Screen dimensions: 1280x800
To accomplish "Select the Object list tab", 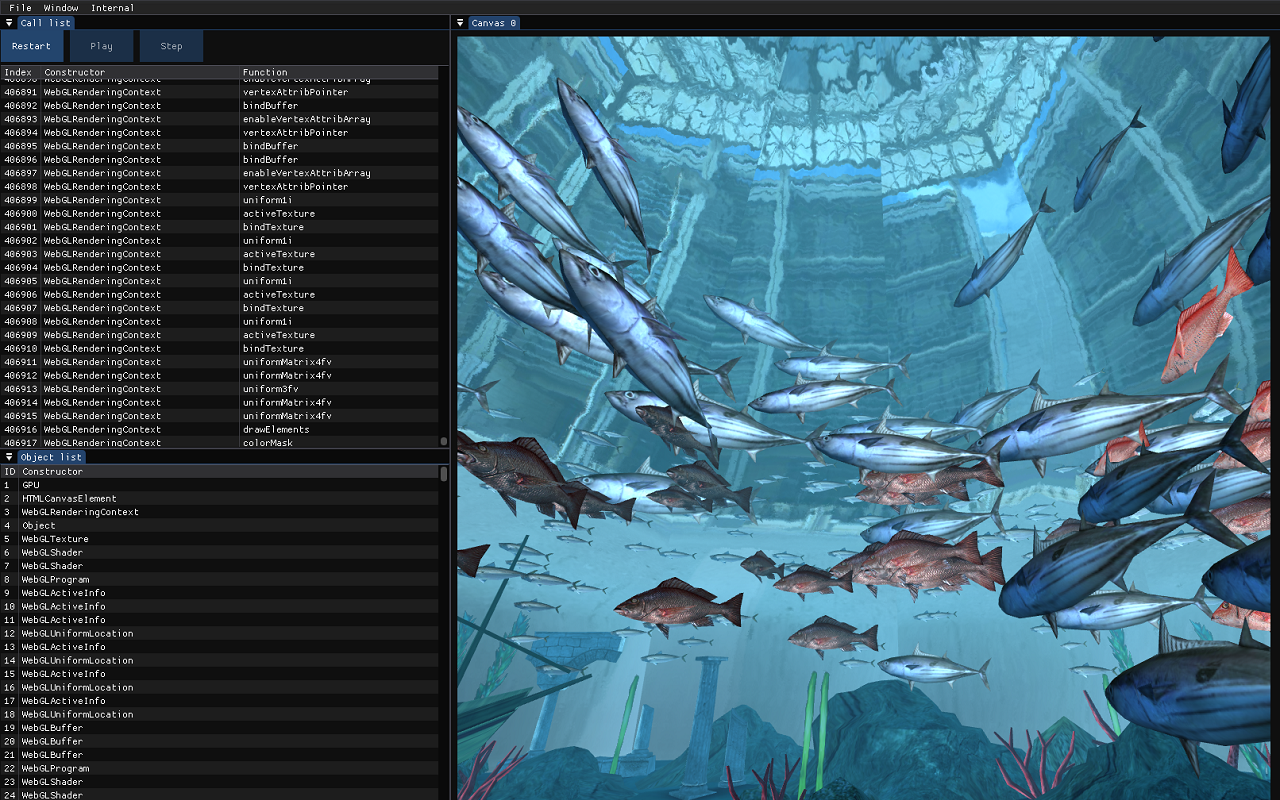I will click(52, 457).
